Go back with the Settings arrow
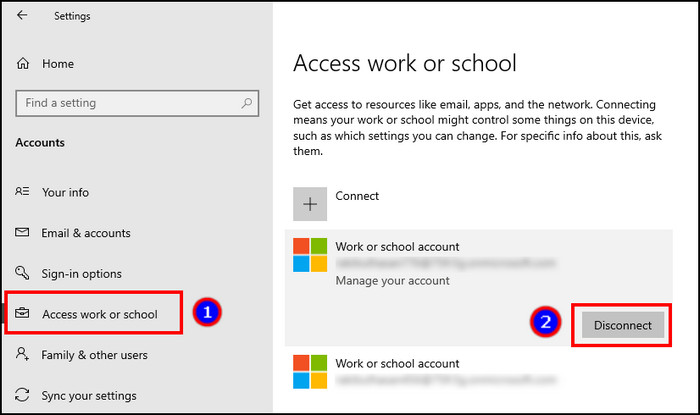The height and width of the screenshot is (415, 700). point(22,15)
